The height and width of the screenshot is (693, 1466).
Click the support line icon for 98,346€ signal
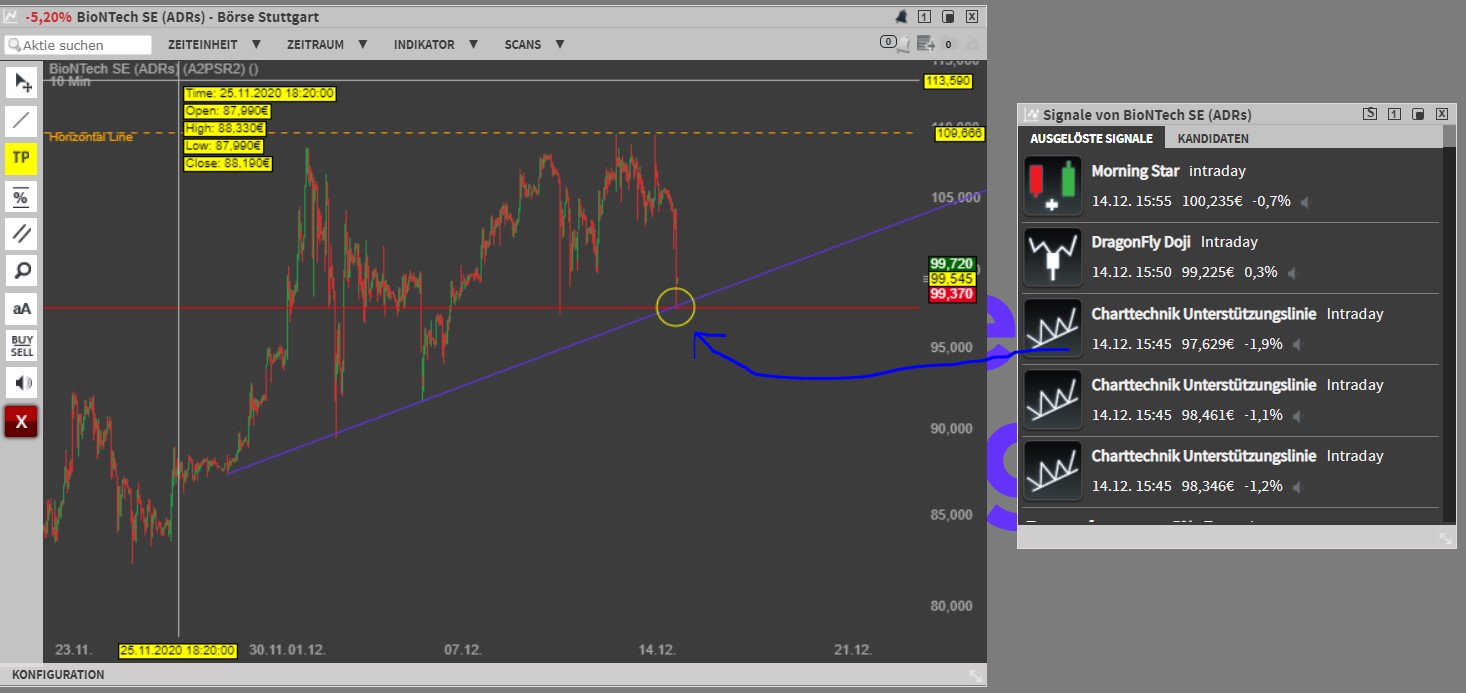point(1052,470)
